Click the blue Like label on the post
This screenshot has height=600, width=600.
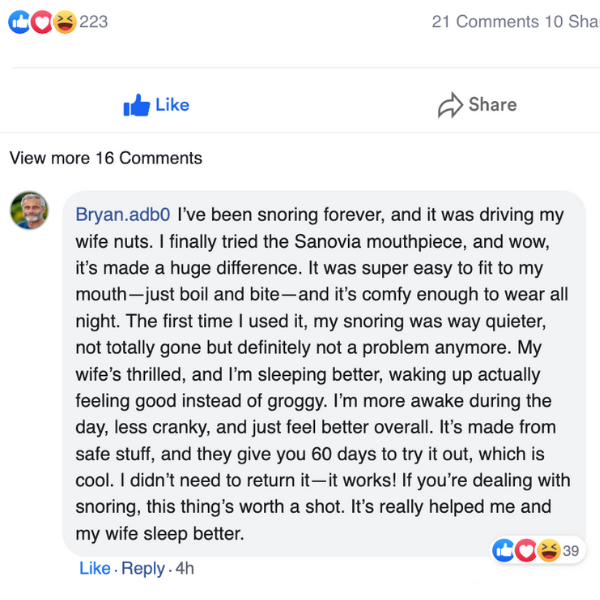tap(172, 105)
